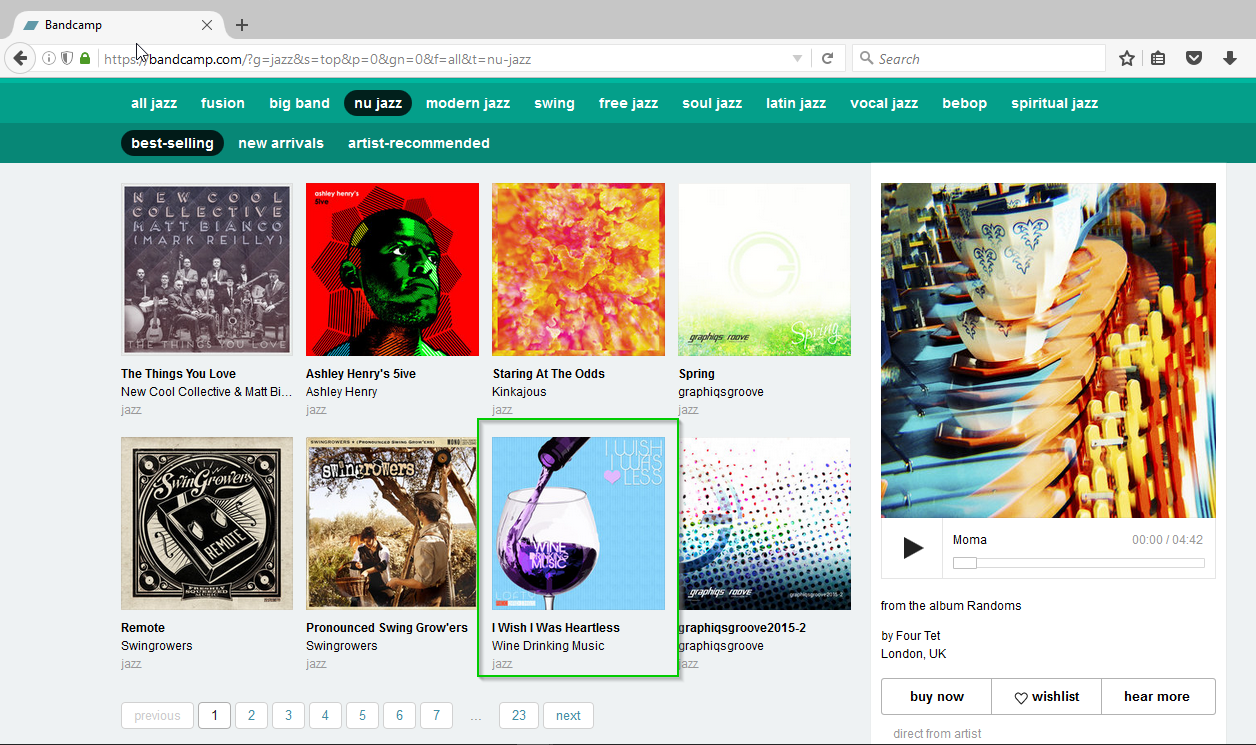Select the bebop subgenre tab
Viewport: 1256px width, 745px height.
coord(964,103)
